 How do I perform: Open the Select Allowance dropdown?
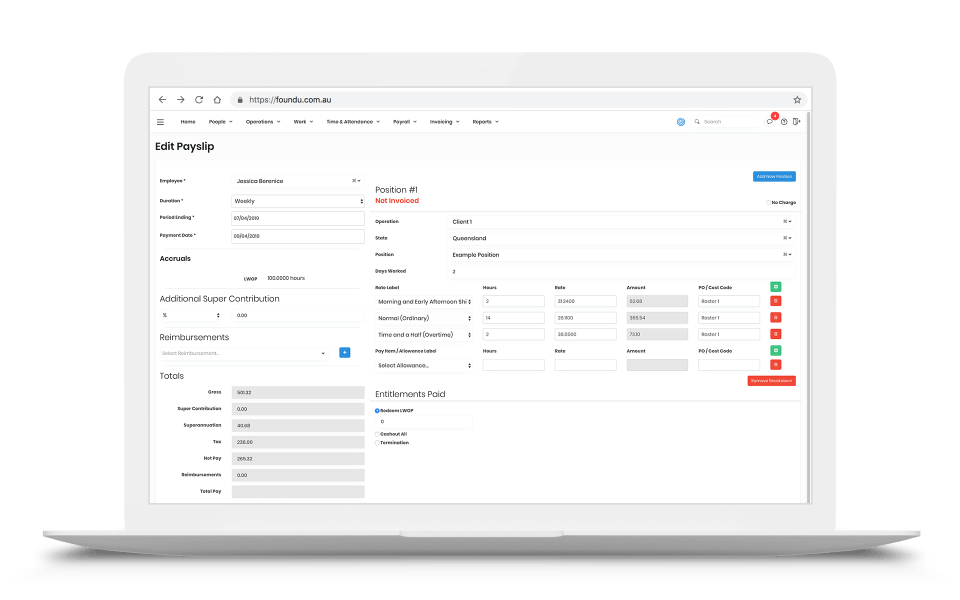pyautogui.click(x=424, y=366)
